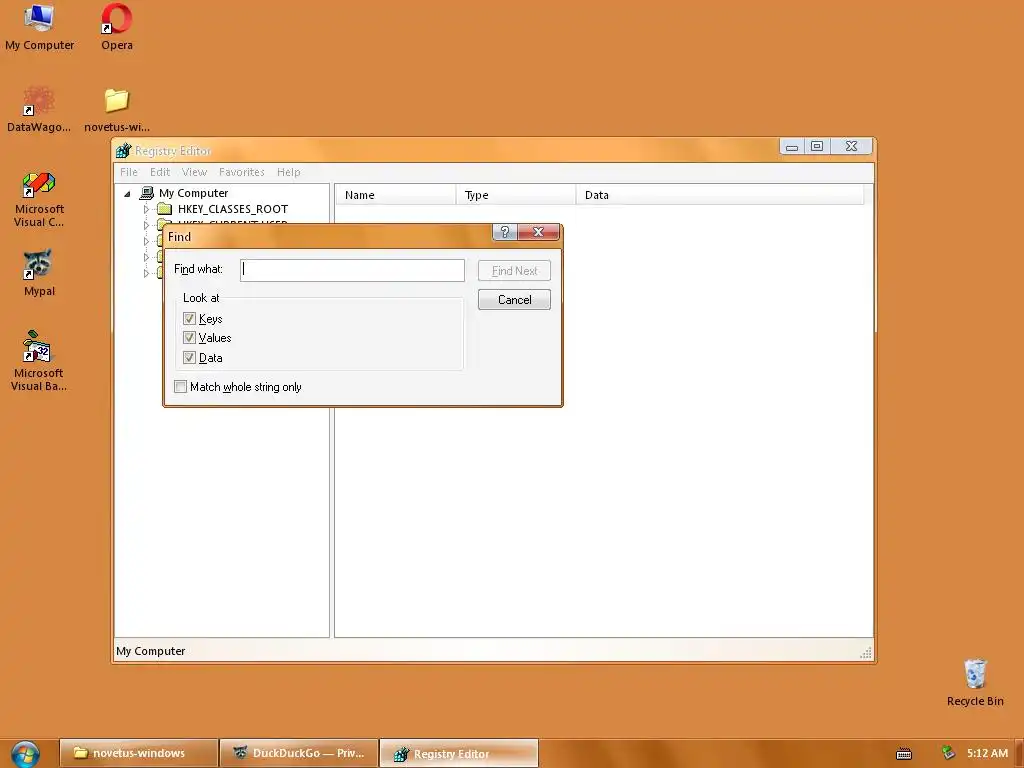The width and height of the screenshot is (1024, 768).
Task: Select HKEY_CLASSES_ROOT tree label
Action: tap(232, 209)
